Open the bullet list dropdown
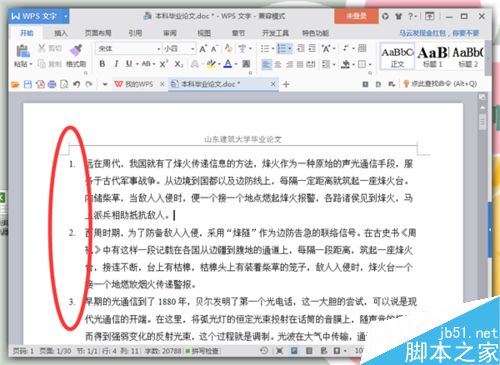The height and width of the screenshot is (365, 500). [273, 49]
